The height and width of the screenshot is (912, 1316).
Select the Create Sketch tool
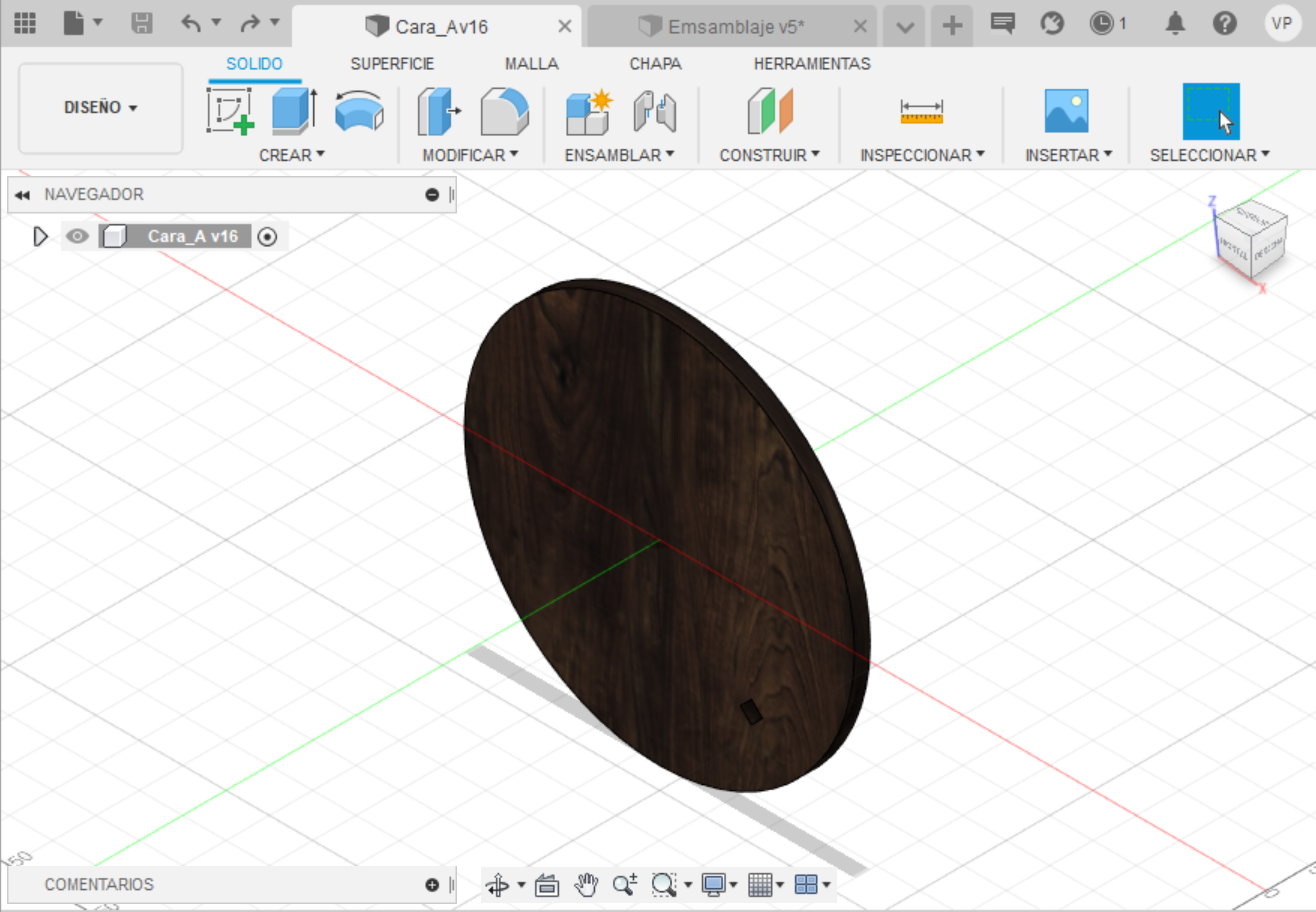[231, 110]
